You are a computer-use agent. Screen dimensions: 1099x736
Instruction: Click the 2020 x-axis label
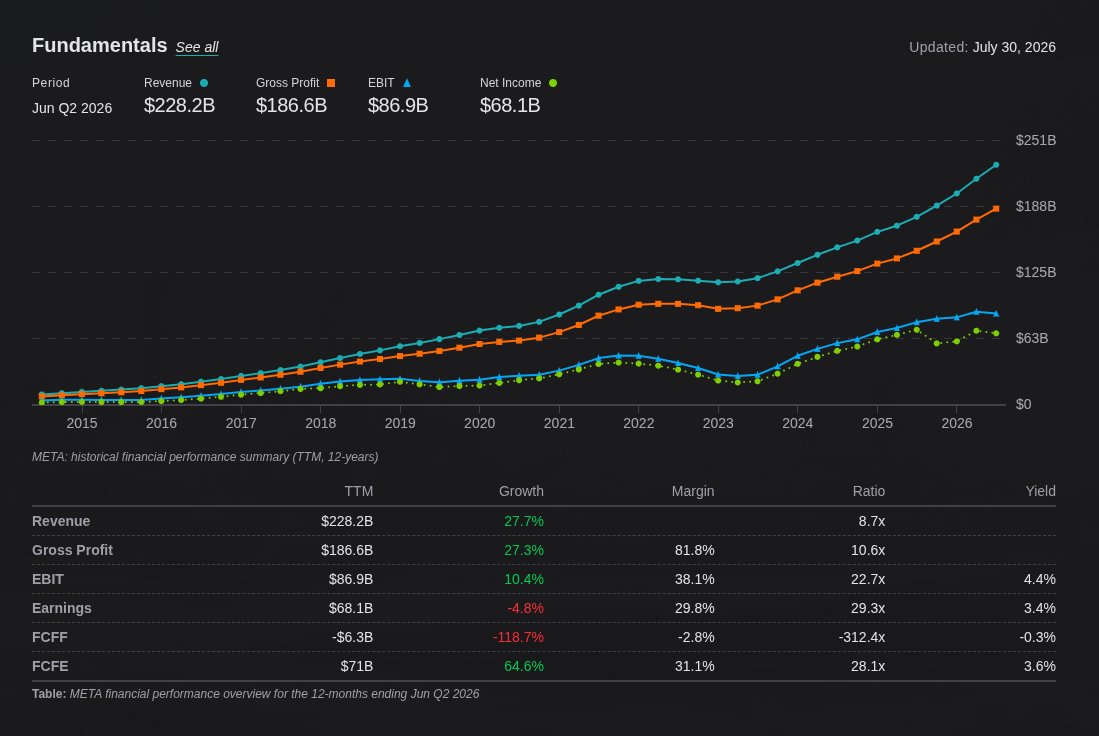(479, 423)
